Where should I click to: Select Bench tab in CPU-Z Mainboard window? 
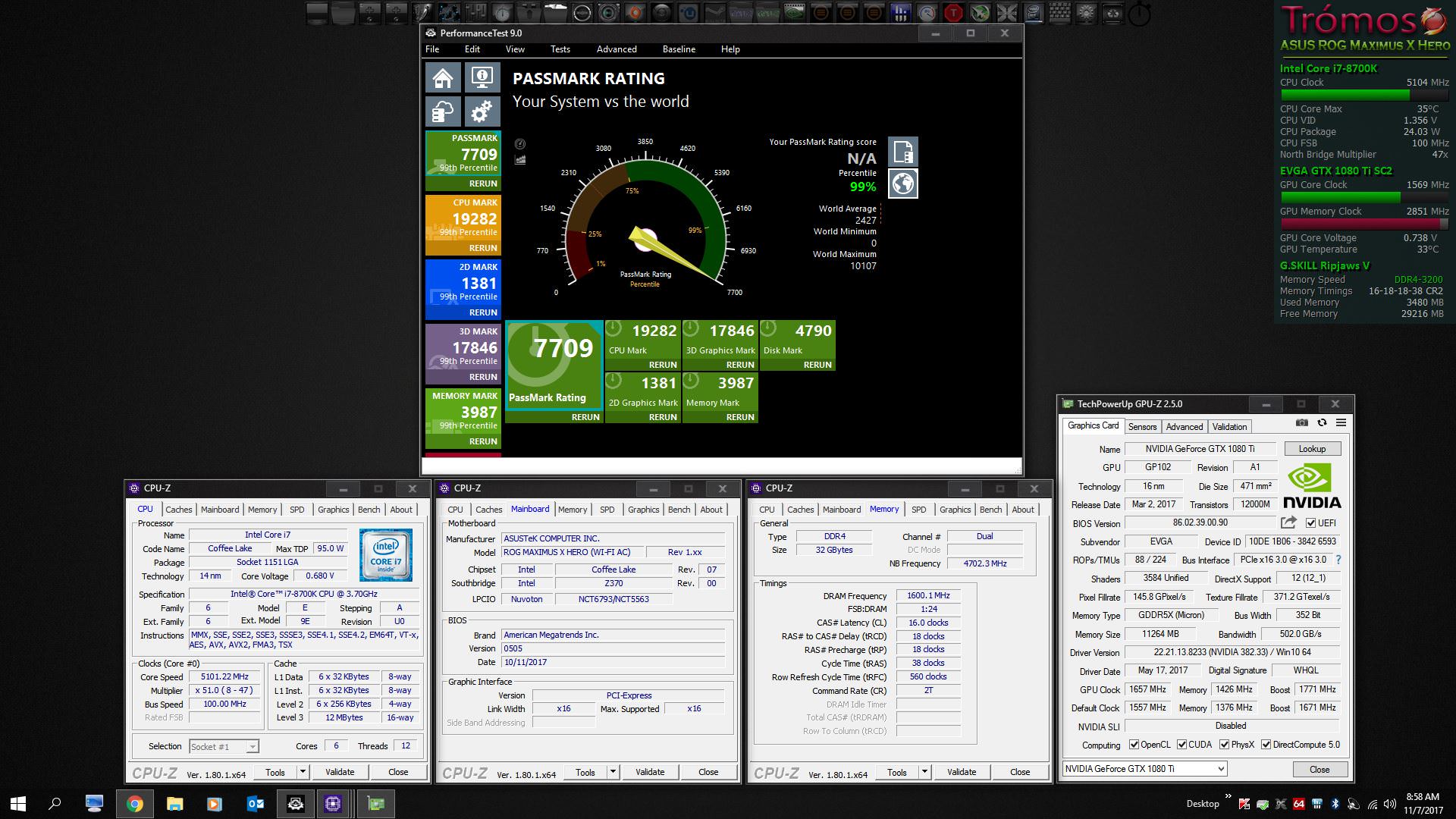click(679, 510)
